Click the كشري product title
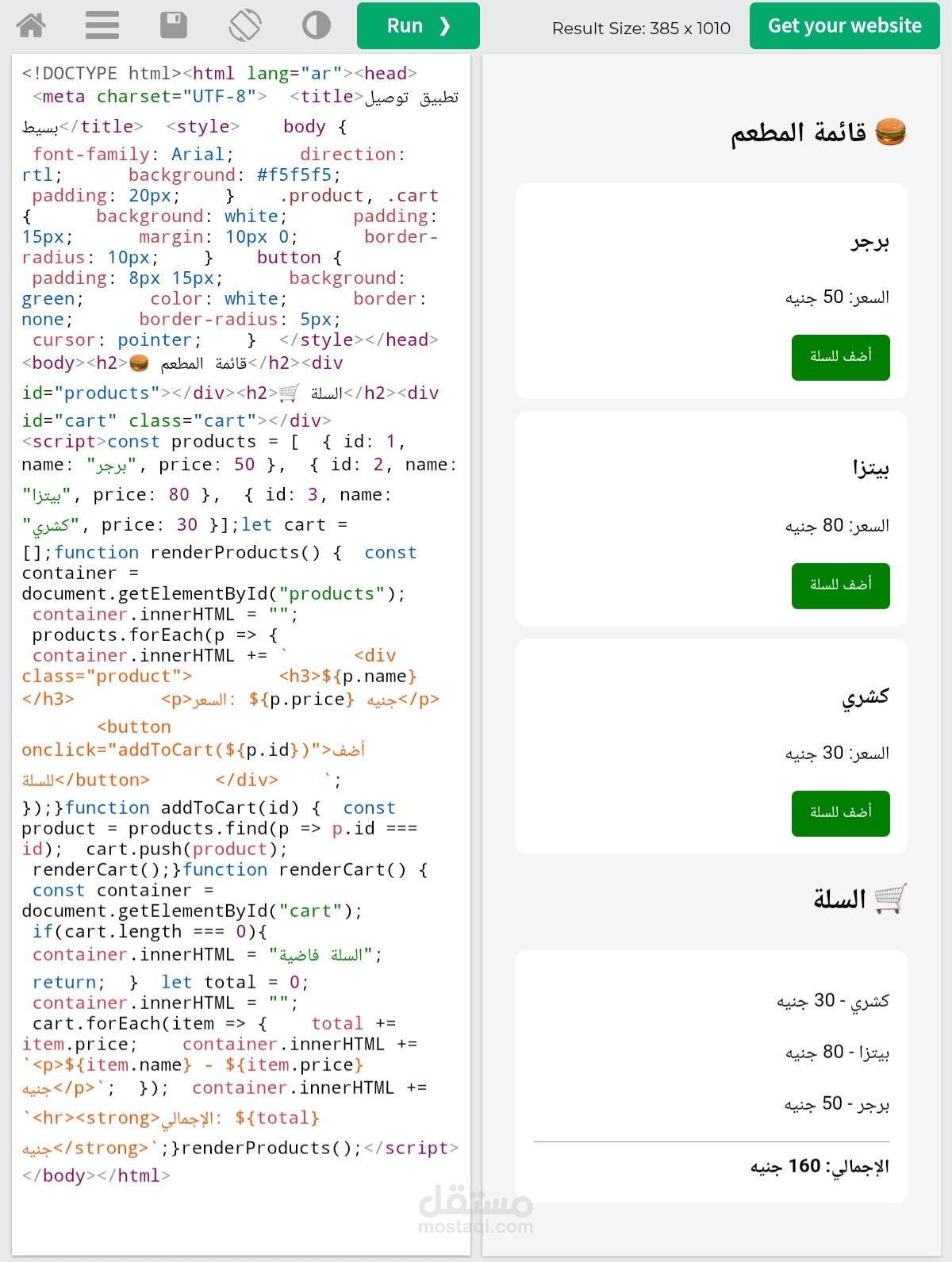Image resolution: width=952 pixels, height=1262 pixels. click(866, 697)
